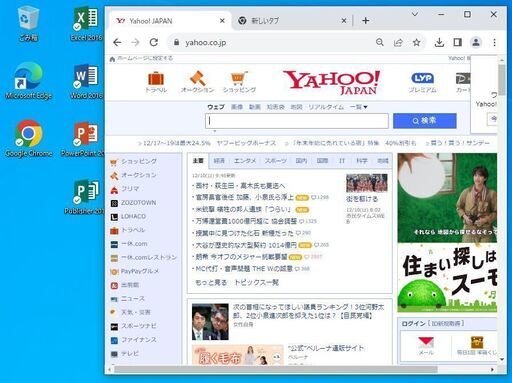Open the 大谷 1014億円 contract headline
The width and height of the screenshot is (512, 383).
[246, 245]
